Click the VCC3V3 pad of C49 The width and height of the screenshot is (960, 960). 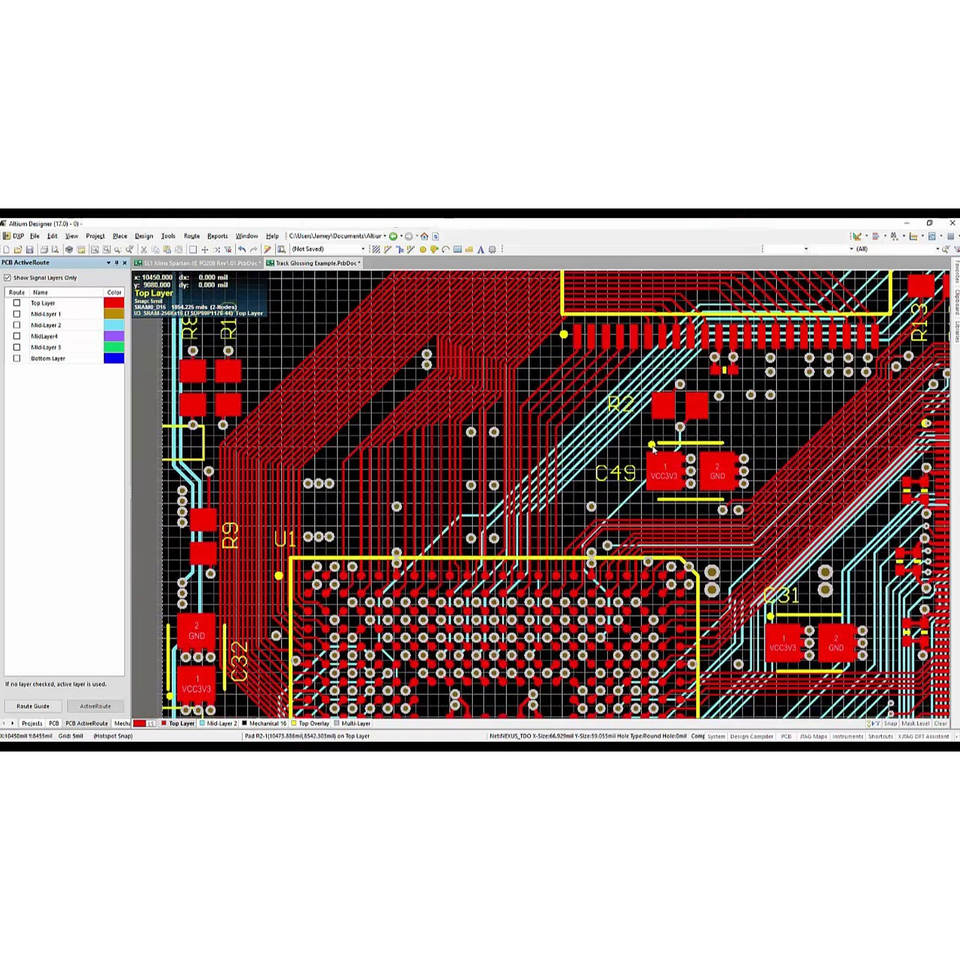(666, 471)
